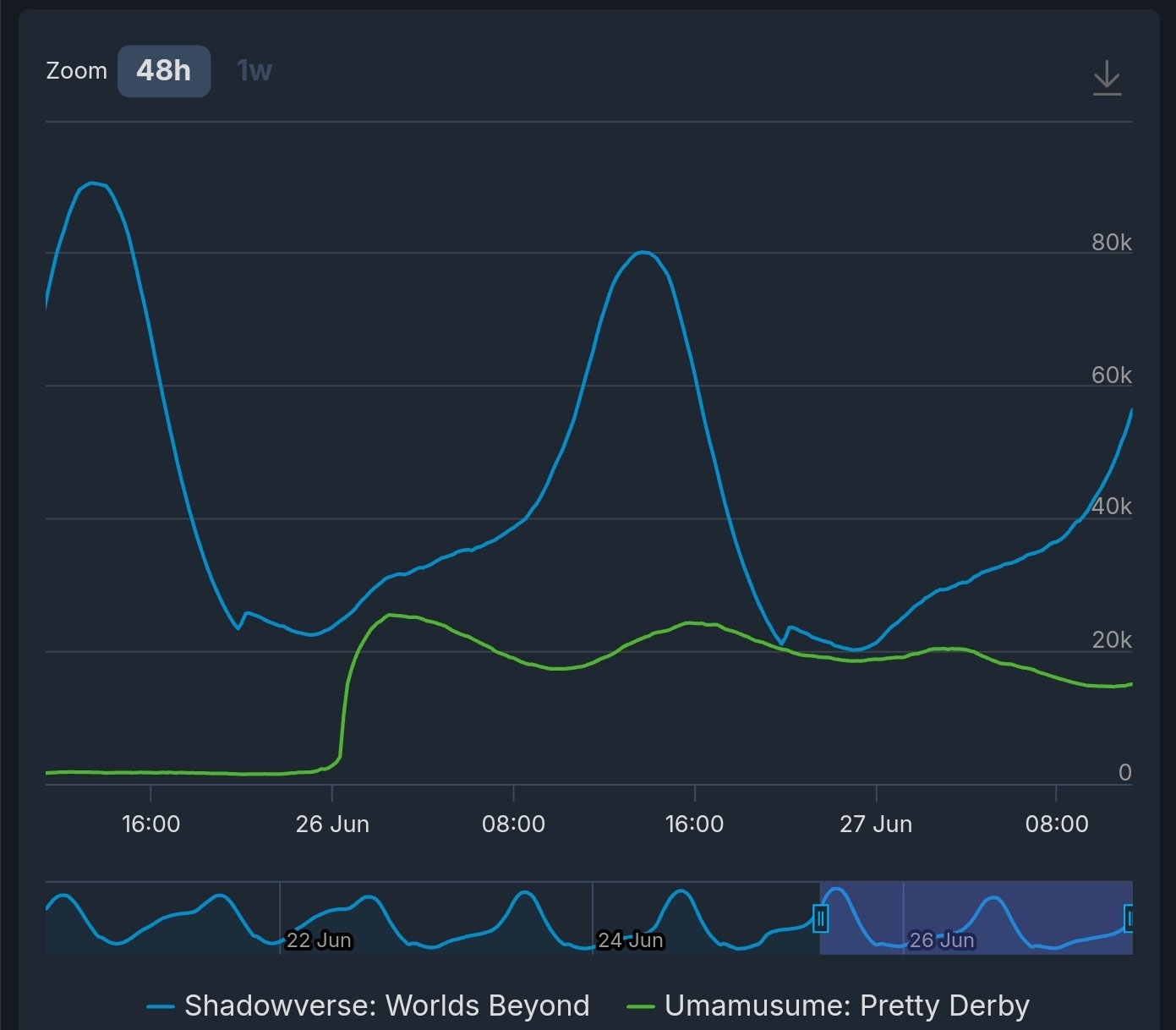This screenshot has width=1176, height=1030.
Task: Open the chart download menu icon
Action: (x=1107, y=78)
